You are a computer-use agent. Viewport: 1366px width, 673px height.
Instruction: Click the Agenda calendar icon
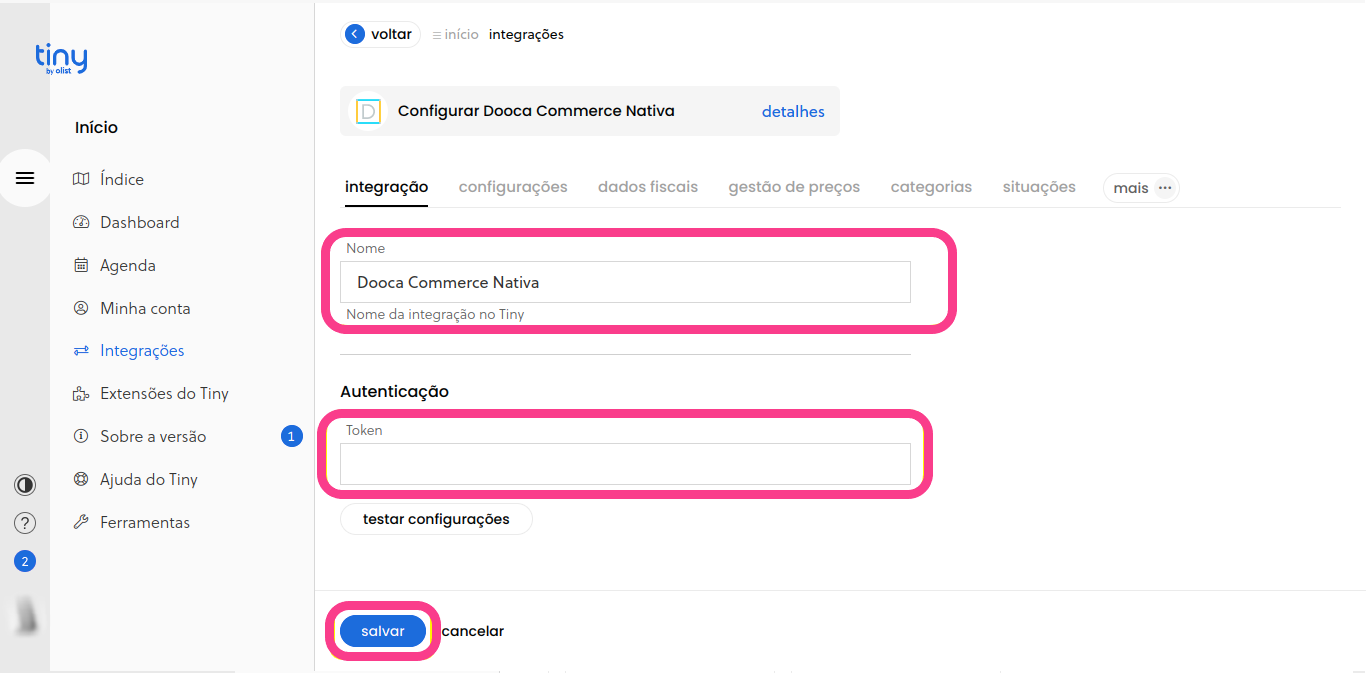81,265
